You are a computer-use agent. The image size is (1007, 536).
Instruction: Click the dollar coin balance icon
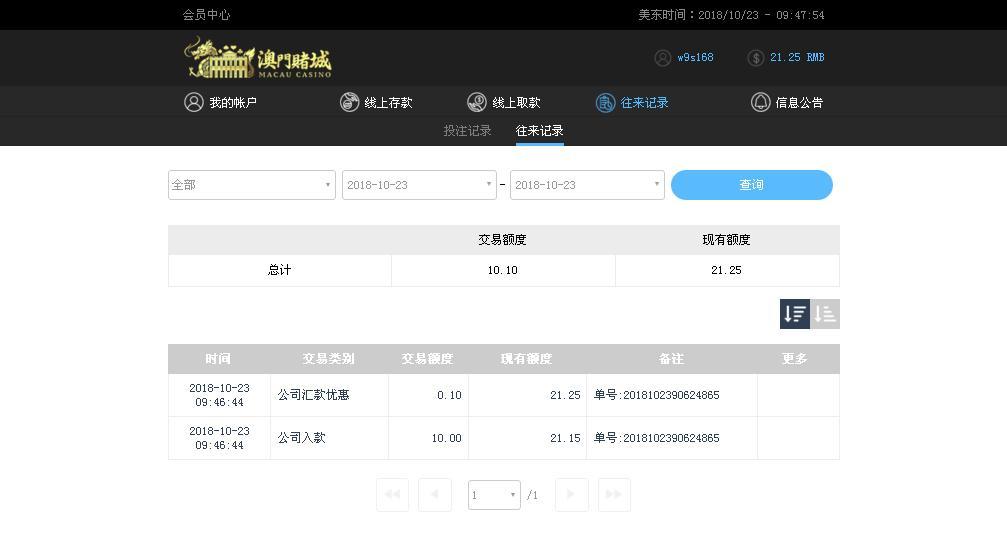point(755,58)
